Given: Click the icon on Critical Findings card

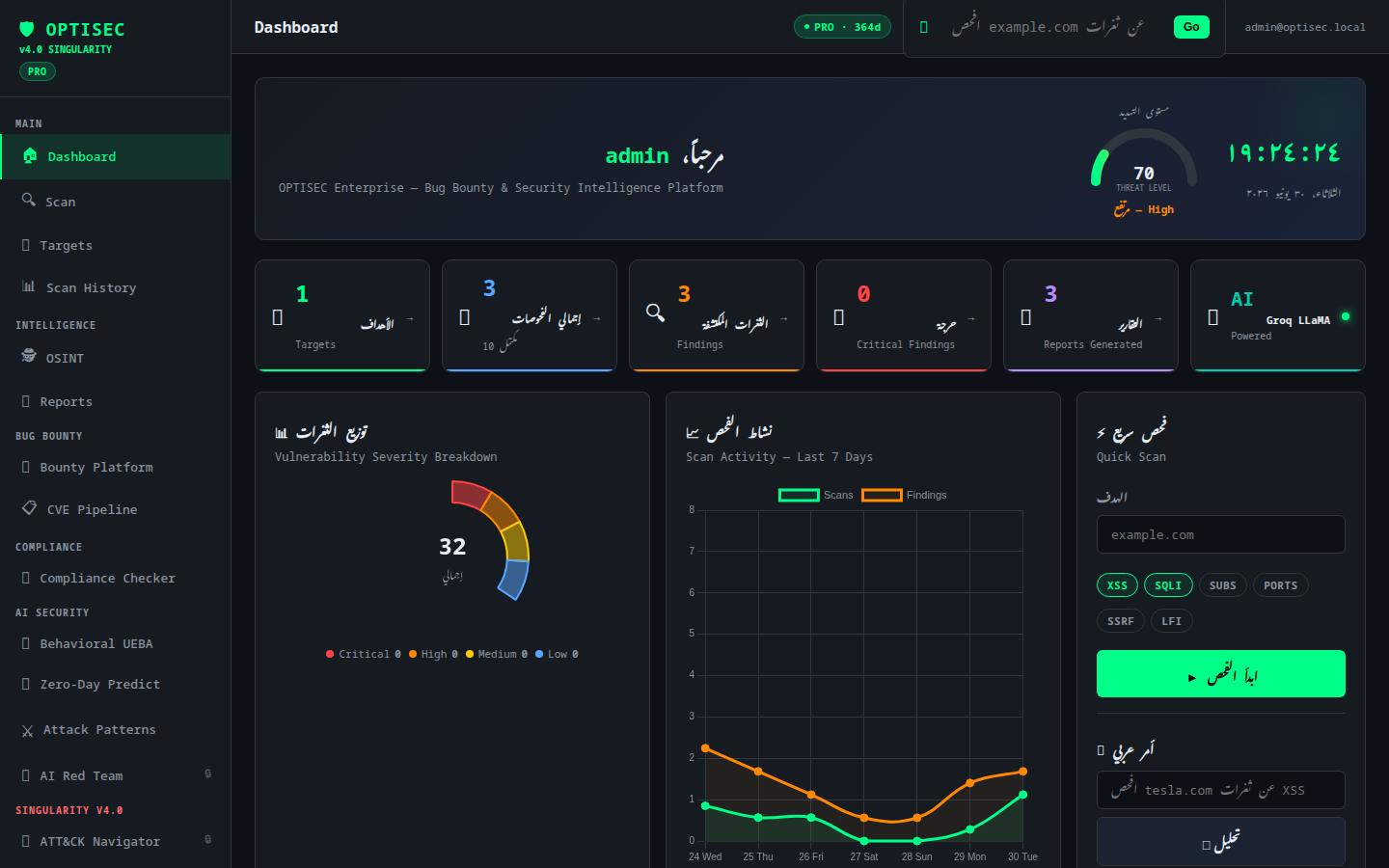Looking at the screenshot, I should [x=839, y=317].
